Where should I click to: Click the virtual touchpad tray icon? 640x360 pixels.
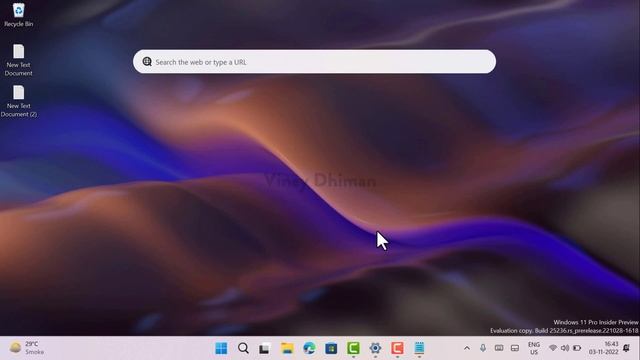click(x=515, y=348)
